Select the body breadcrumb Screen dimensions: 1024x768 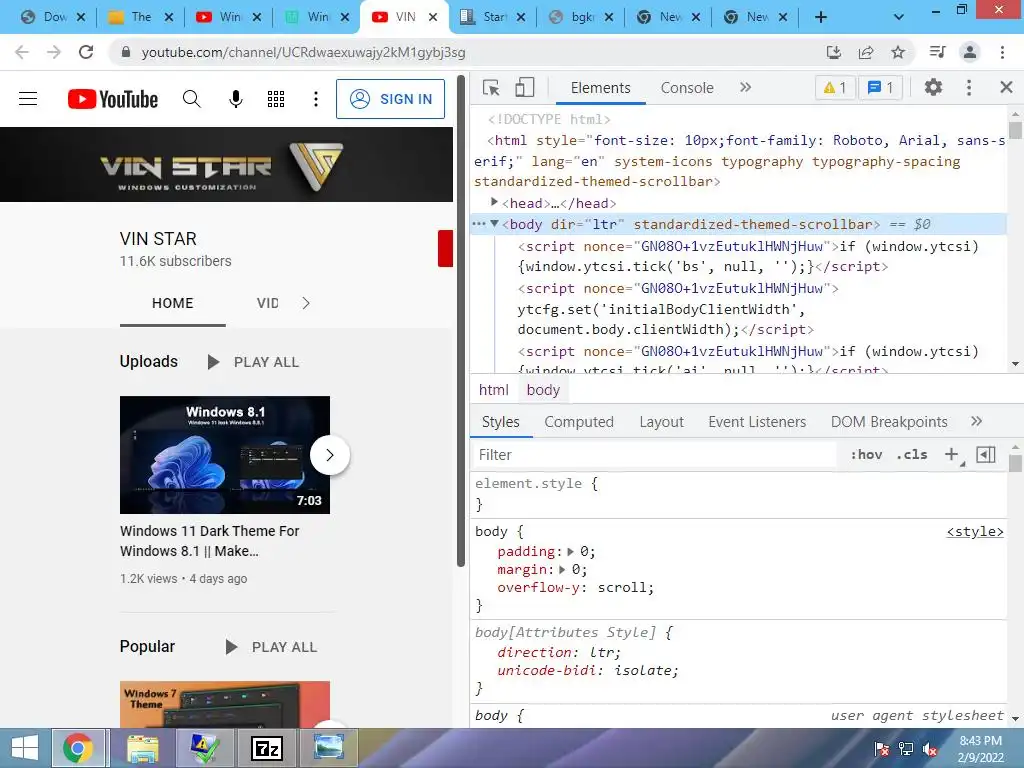543,390
